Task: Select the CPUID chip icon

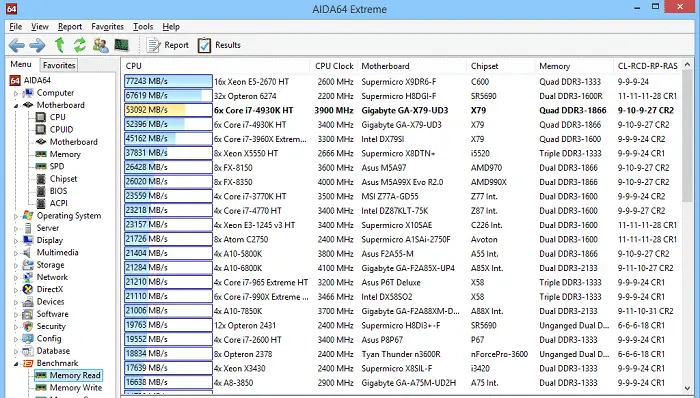Action: point(41,129)
